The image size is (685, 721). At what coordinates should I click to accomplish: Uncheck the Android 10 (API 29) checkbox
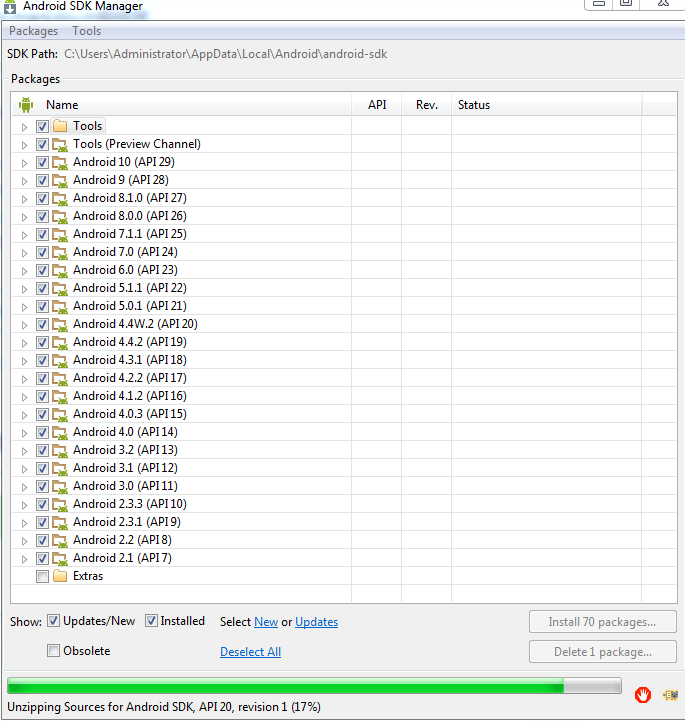42,162
